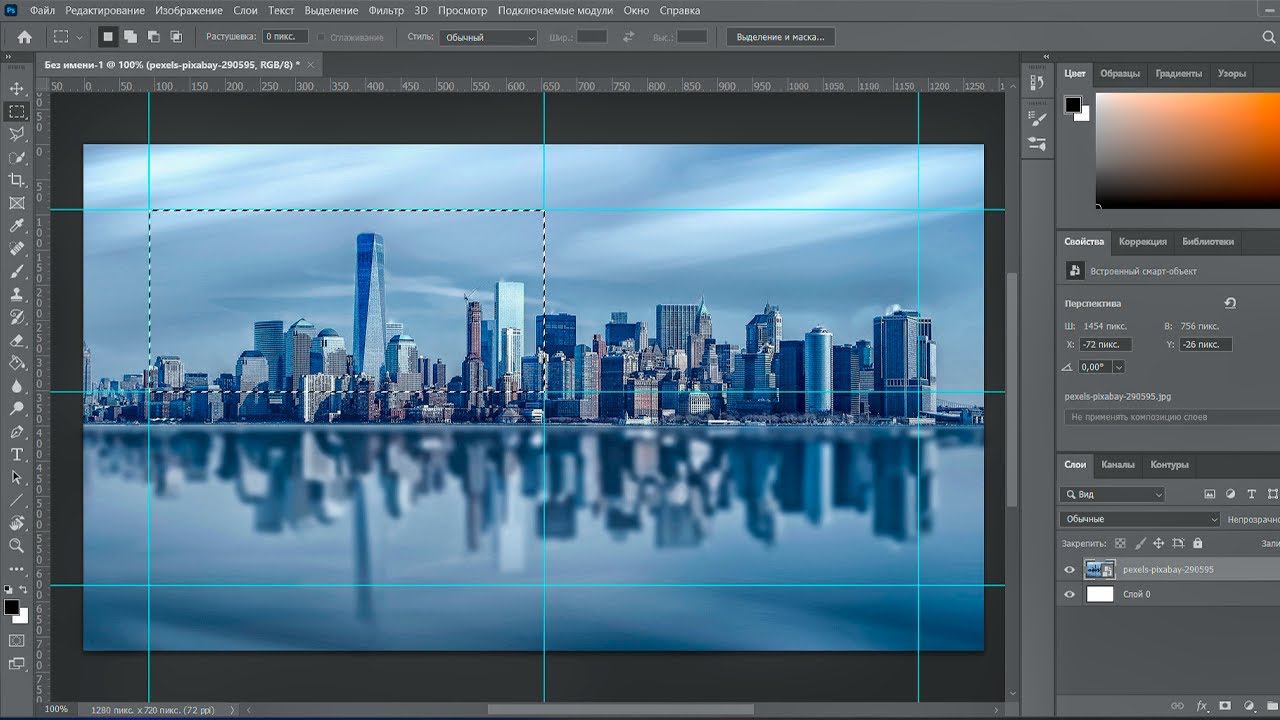The width and height of the screenshot is (1280, 720).
Task: Select the Move tool
Action: click(x=17, y=89)
